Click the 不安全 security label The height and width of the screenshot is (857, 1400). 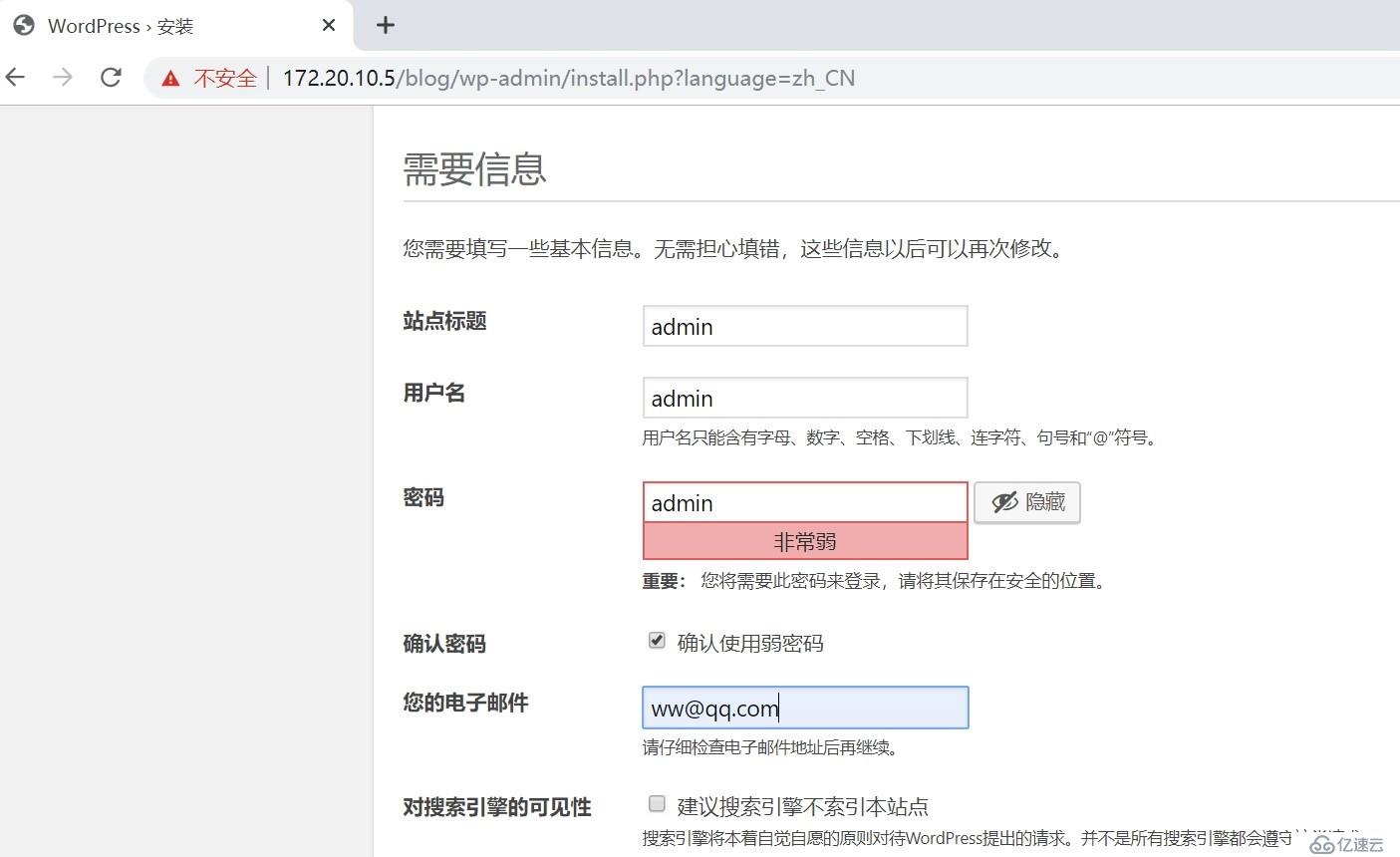click(225, 79)
